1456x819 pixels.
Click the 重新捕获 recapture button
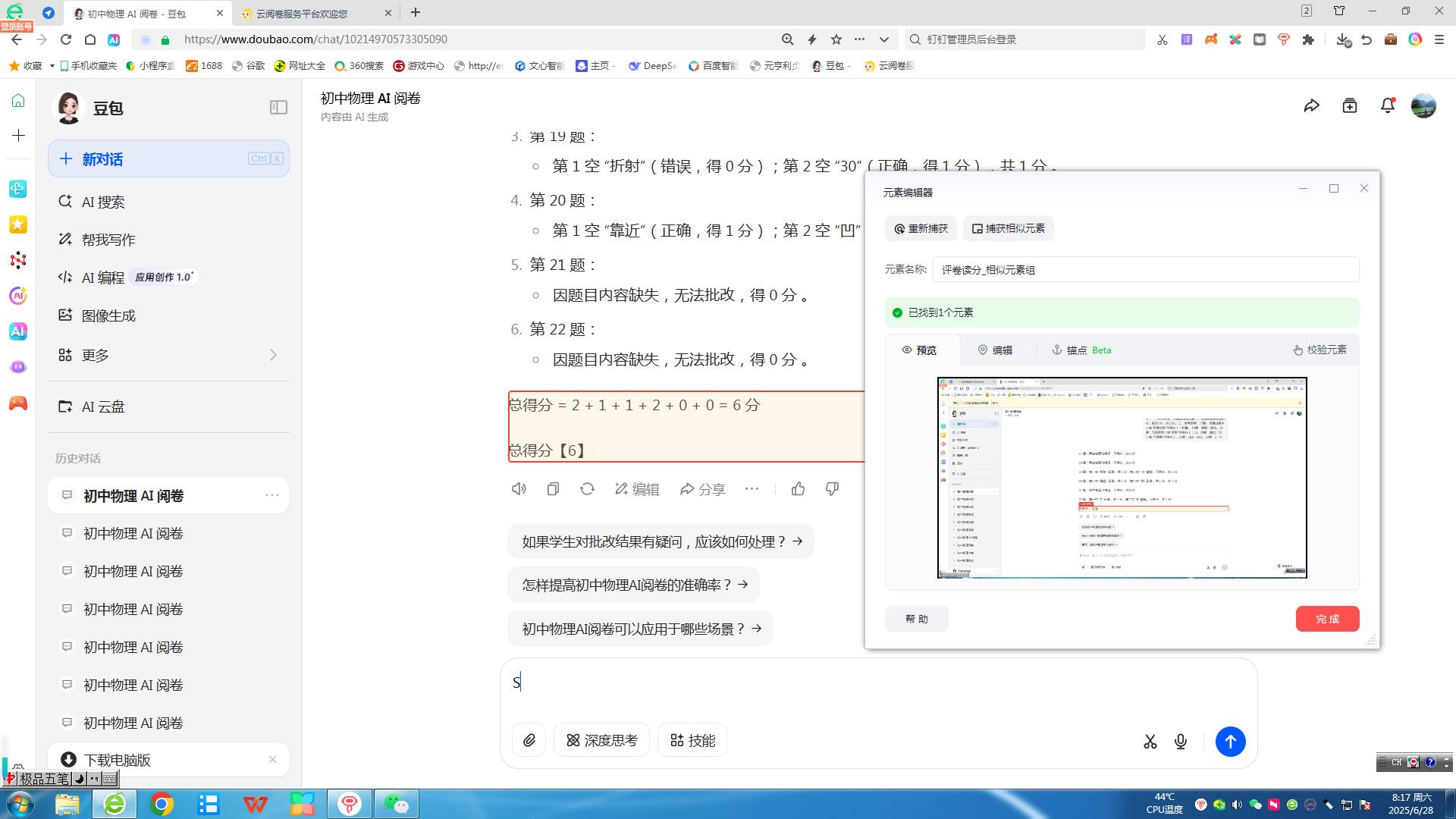[x=921, y=228]
